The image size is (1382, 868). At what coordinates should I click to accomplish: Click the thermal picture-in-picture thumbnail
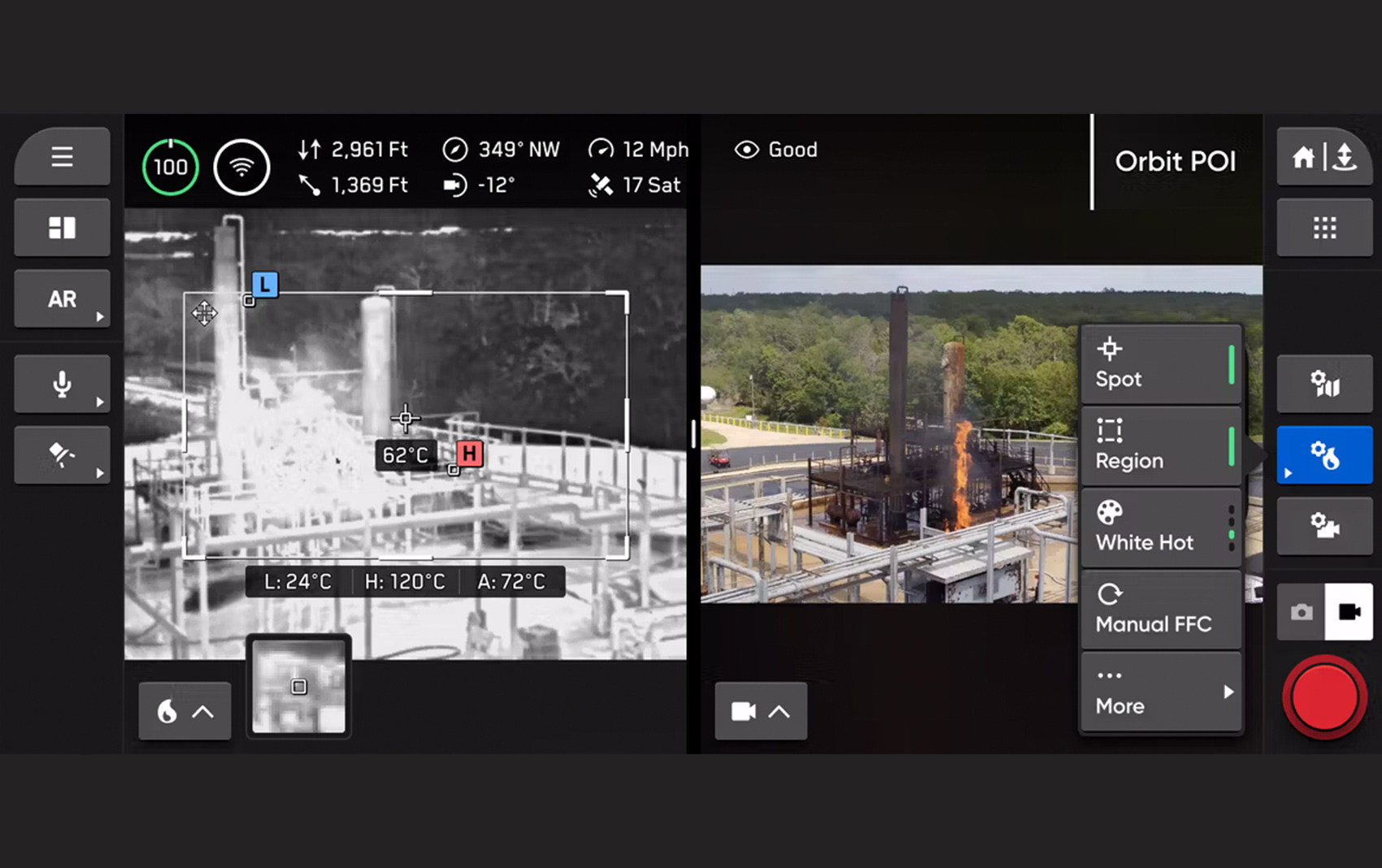[x=299, y=687]
